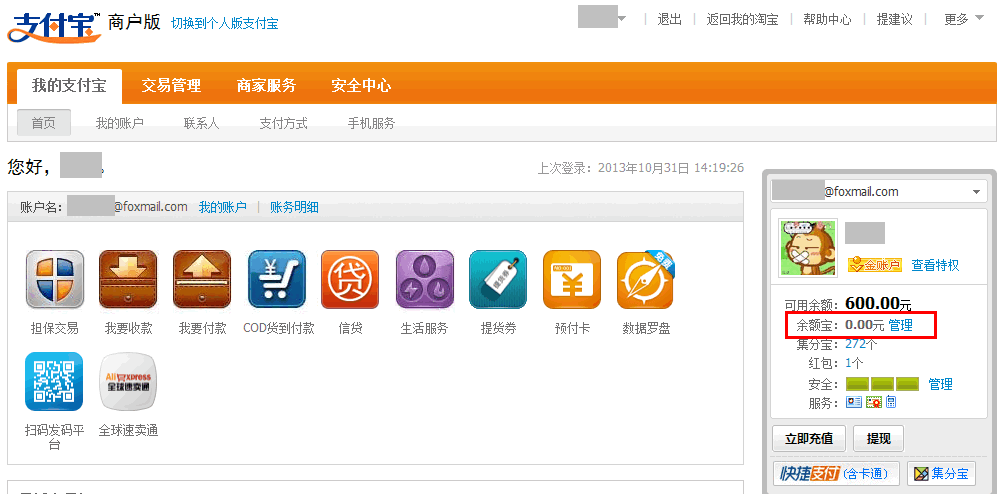
Task: Expand the 更多 menu
Action: pos(964,19)
